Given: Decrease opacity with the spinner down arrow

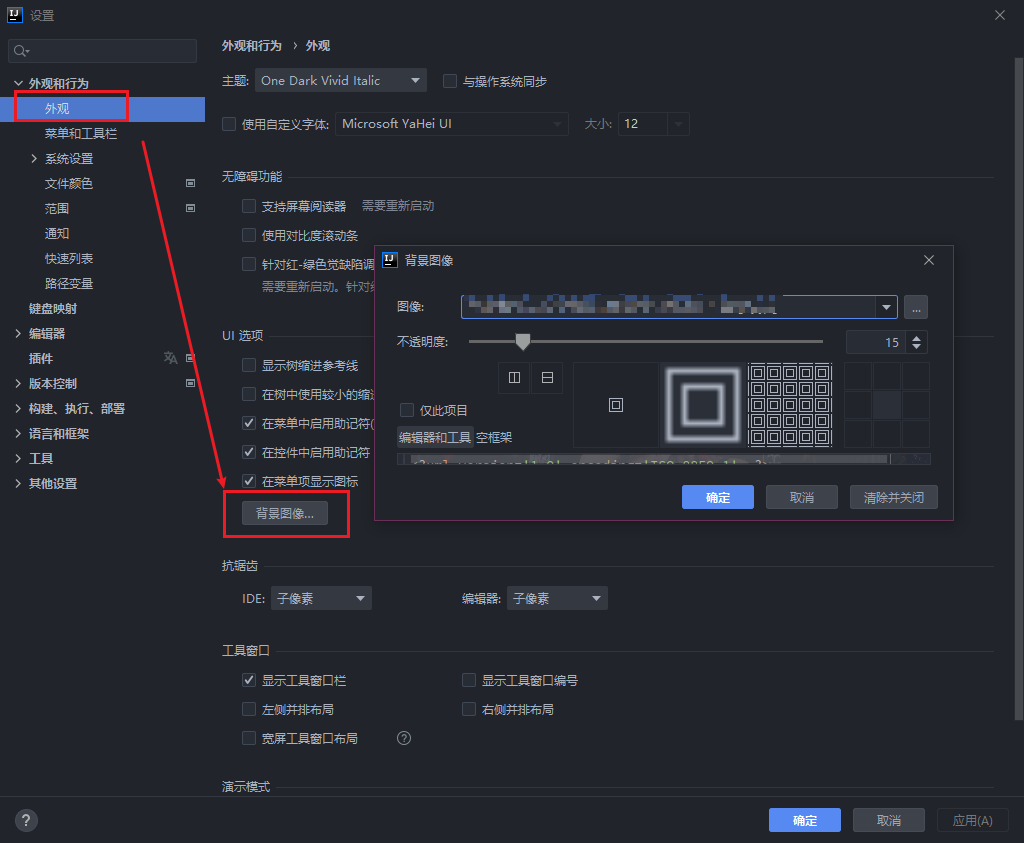Looking at the screenshot, I should (916, 346).
